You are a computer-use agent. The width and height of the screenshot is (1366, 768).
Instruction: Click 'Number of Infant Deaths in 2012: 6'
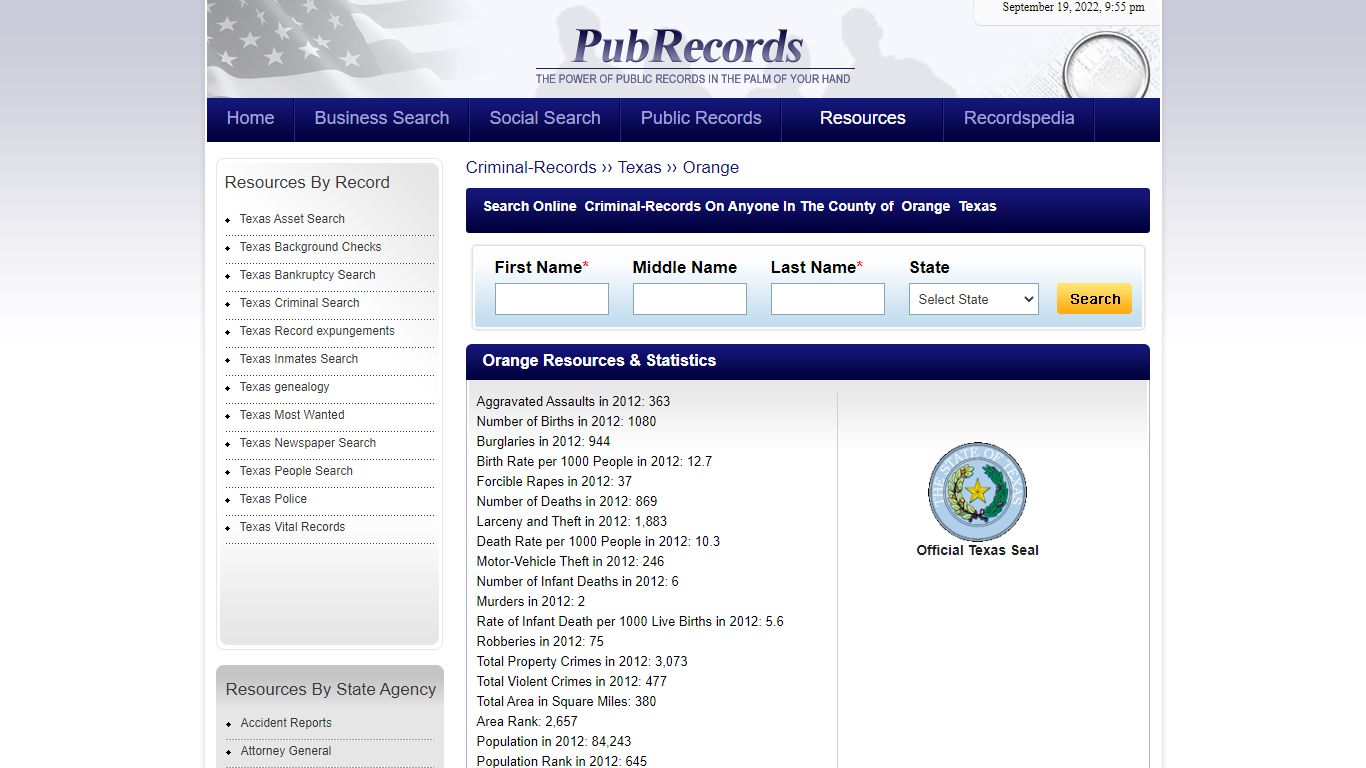coord(577,581)
